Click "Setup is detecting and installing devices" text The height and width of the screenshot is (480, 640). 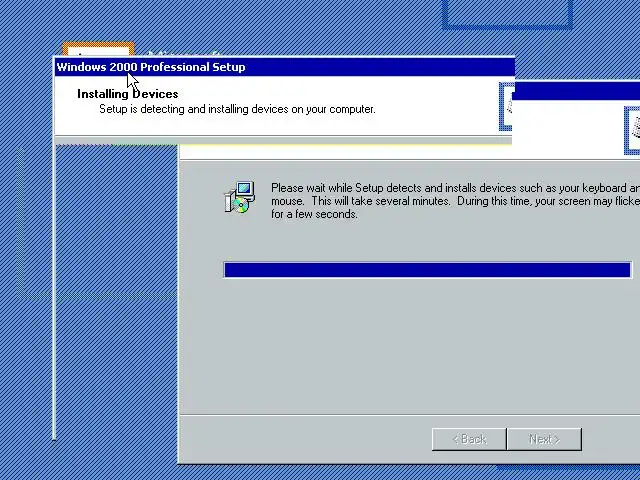(237, 109)
